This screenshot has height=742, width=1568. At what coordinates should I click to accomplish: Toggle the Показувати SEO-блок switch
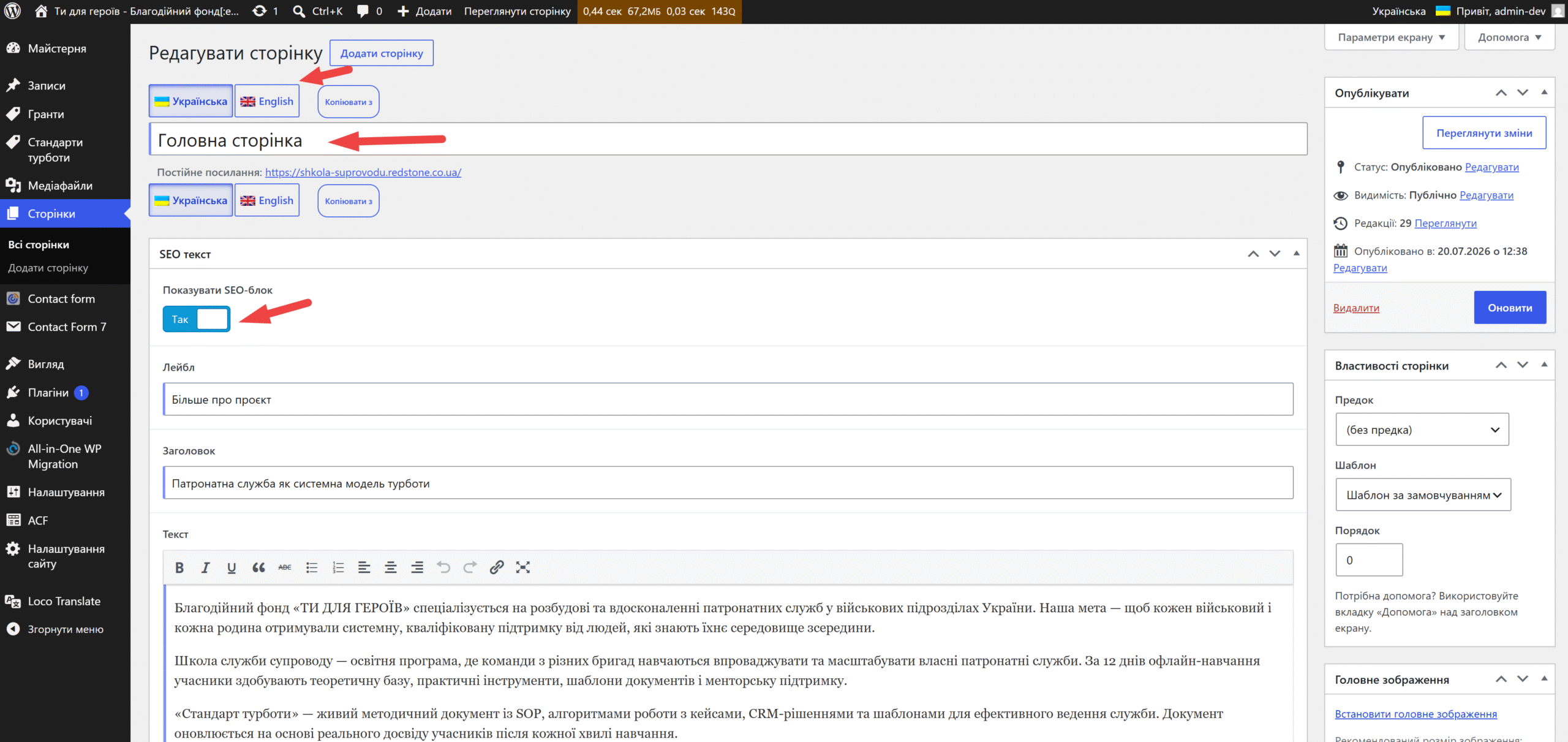(x=197, y=319)
